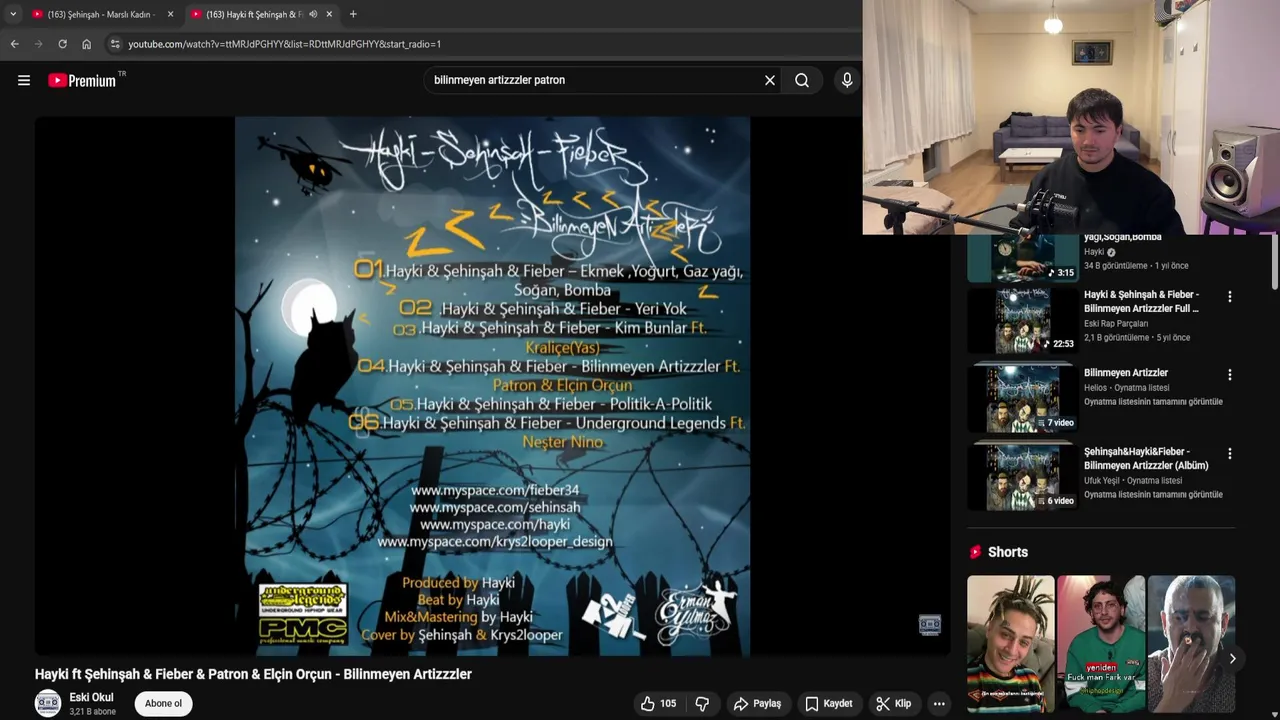Play the 3:15 Hayki video thumbnail
Viewport: 1280px width, 720px height.
click(1023, 259)
